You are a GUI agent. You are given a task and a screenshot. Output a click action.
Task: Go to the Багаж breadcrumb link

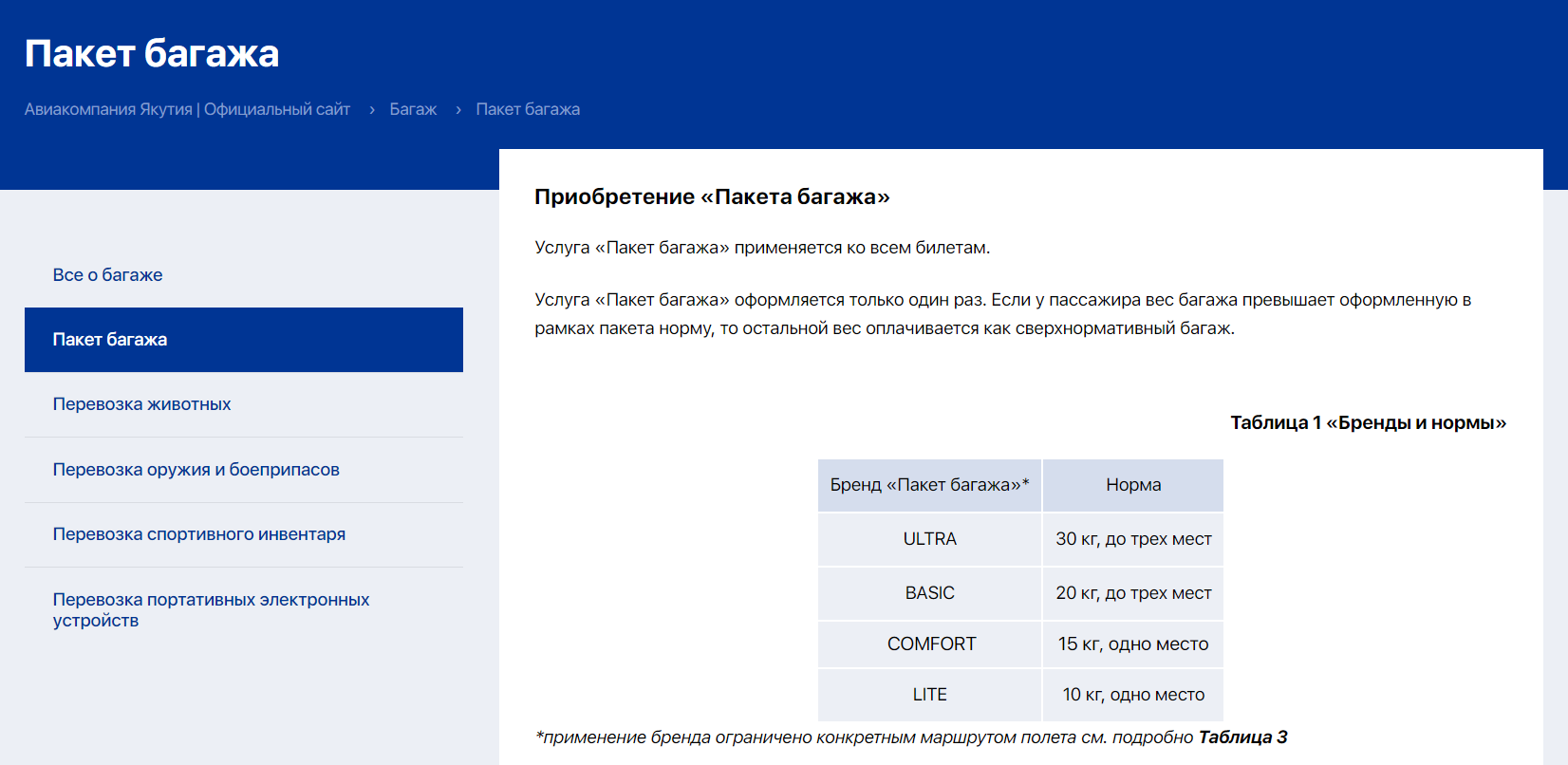(x=413, y=109)
